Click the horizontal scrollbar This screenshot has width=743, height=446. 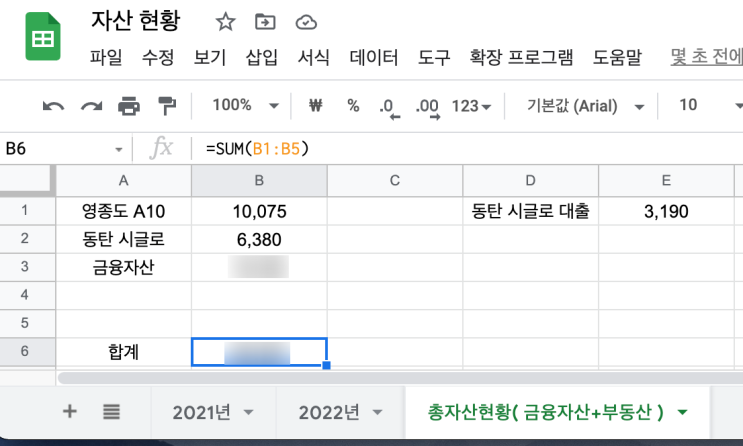point(400,378)
